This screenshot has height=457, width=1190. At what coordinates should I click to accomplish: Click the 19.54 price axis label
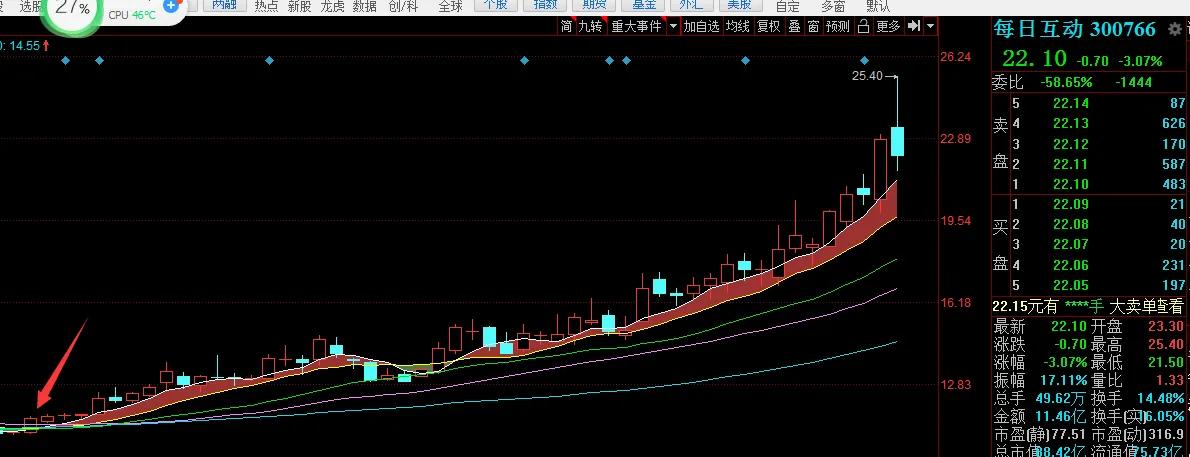tap(955, 220)
